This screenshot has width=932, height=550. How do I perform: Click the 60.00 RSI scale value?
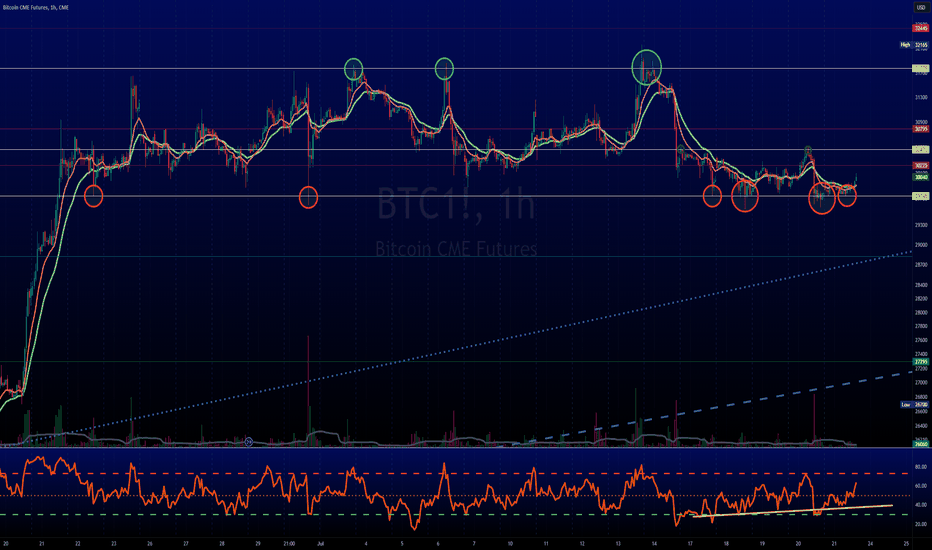click(921, 486)
